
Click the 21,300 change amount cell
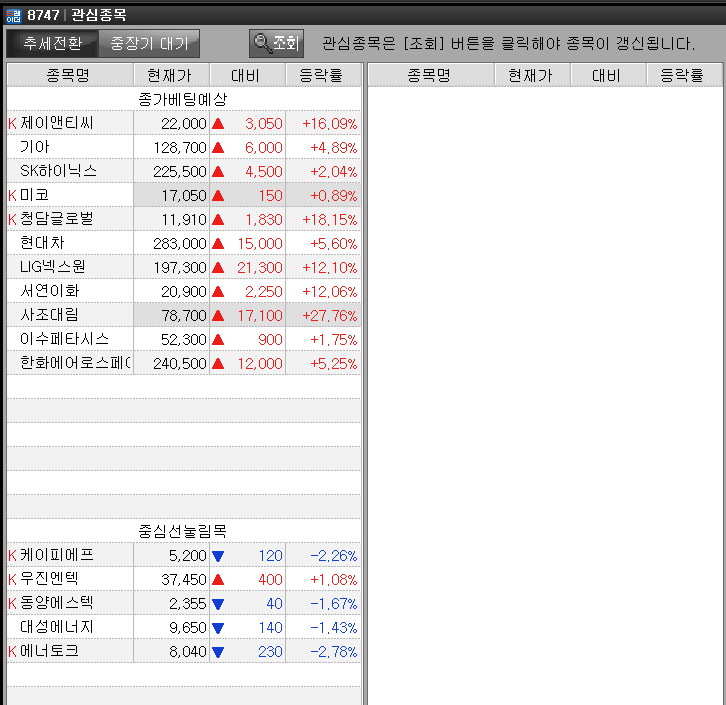click(247, 268)
